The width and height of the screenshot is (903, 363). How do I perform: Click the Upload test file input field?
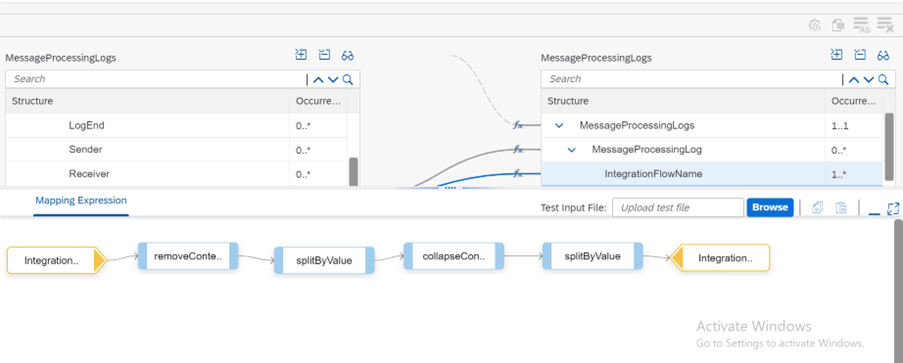(678, 207)
